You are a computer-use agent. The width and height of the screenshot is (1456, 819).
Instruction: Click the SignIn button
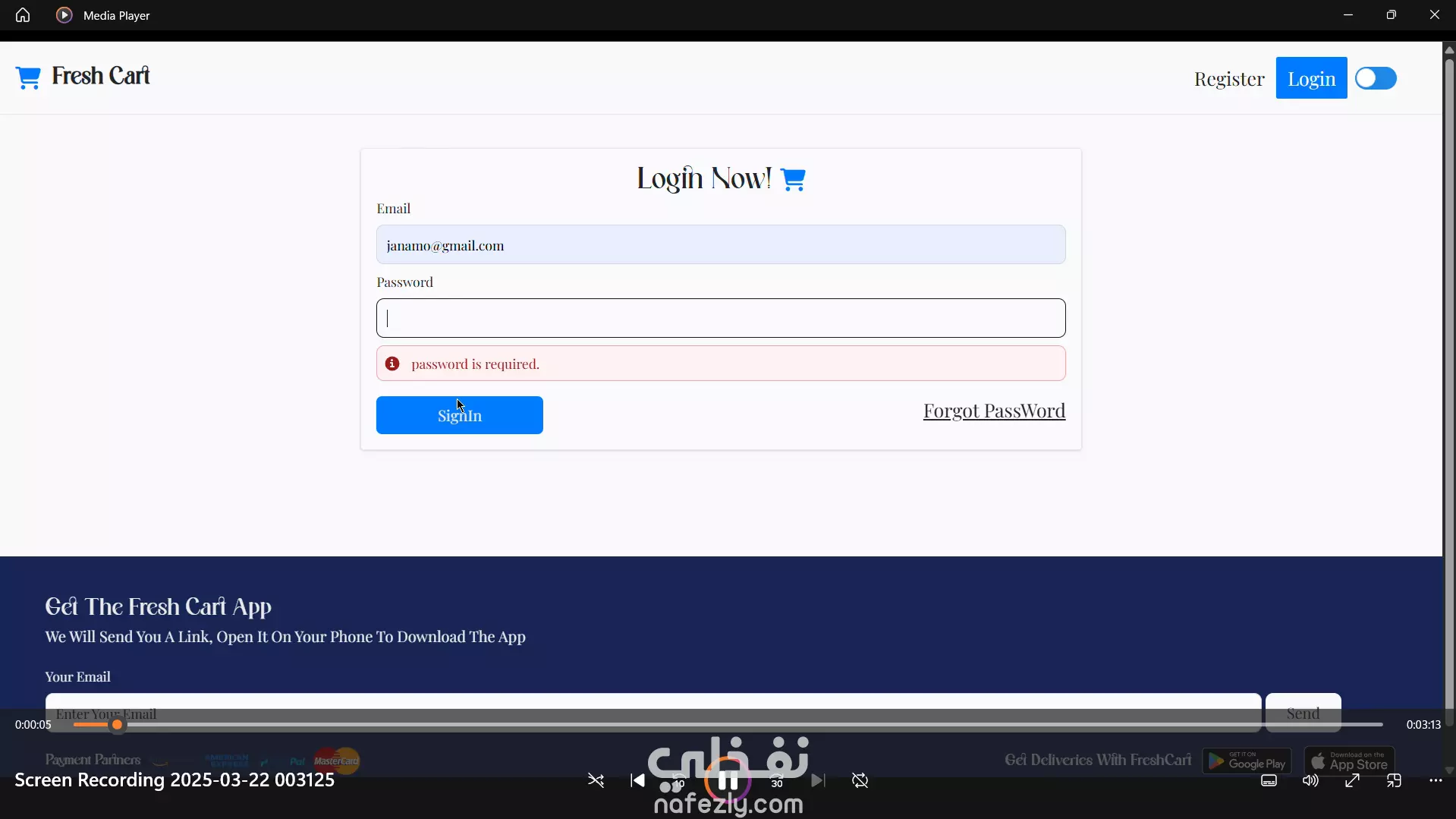460,415
